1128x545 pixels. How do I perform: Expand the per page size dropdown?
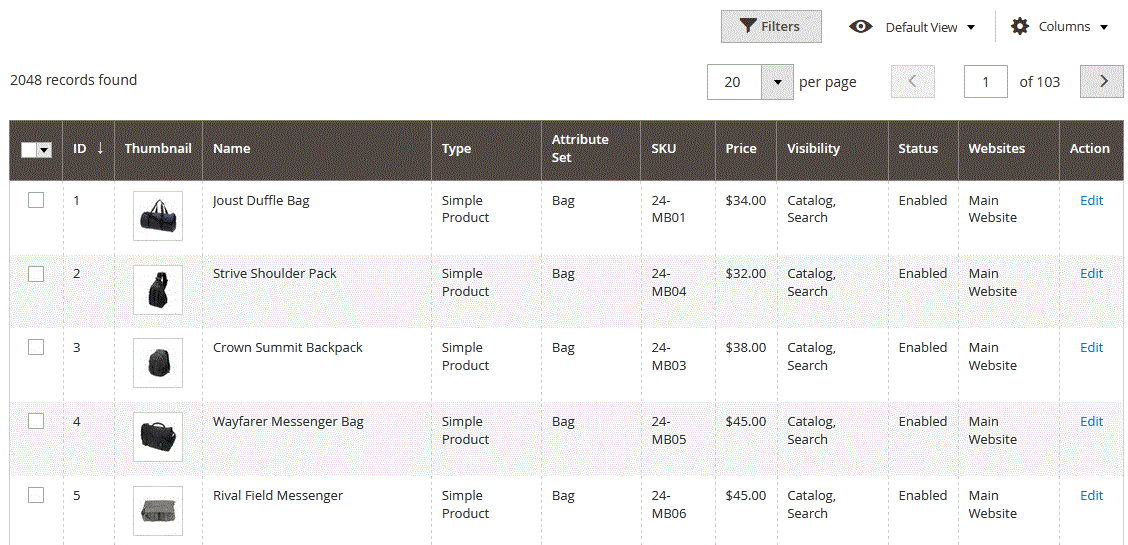pos(777,82)
